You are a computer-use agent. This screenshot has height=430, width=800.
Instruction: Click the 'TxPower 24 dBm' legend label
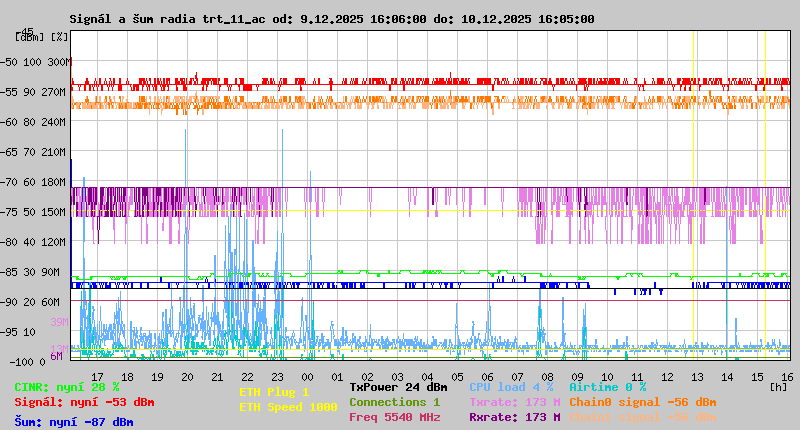(x=398, y=387)
